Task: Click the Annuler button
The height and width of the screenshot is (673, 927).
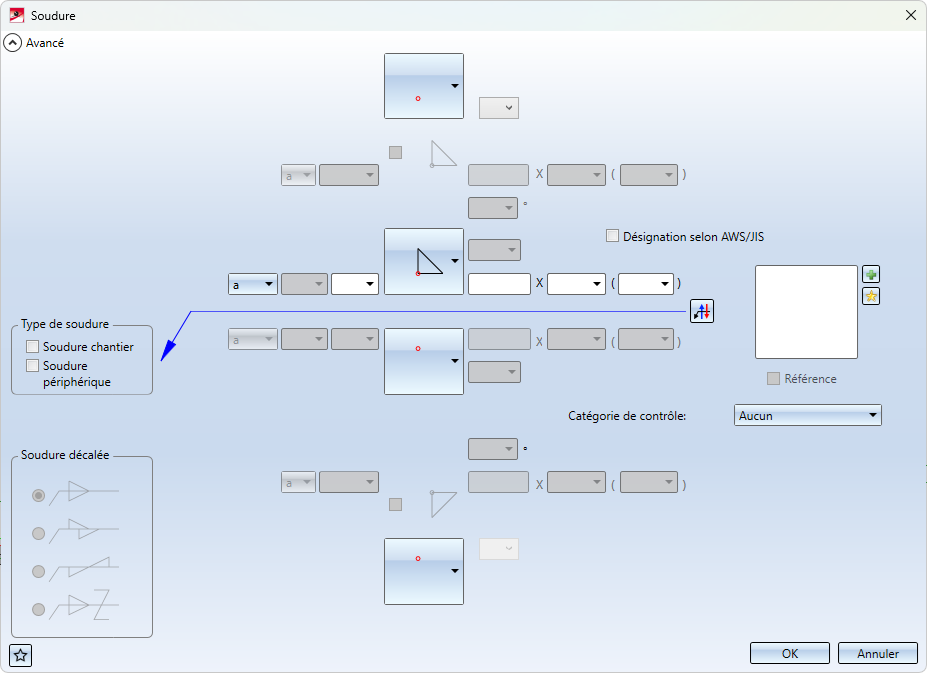Action: point(878,653)
